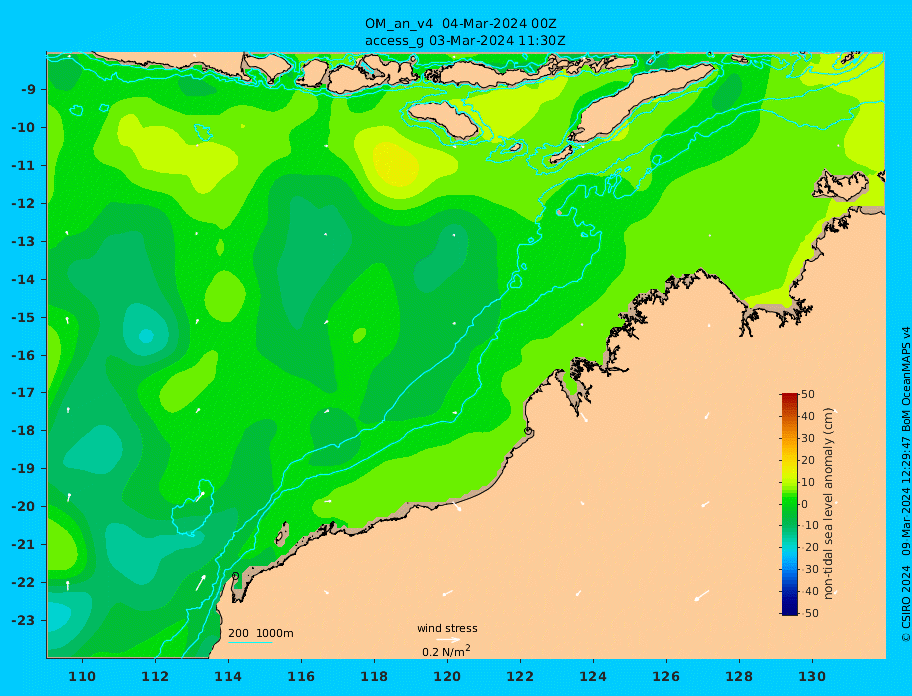Click the circle station marker on coast near -18
This screenshot has width=912, height=696.
click(x=528, y=431)
